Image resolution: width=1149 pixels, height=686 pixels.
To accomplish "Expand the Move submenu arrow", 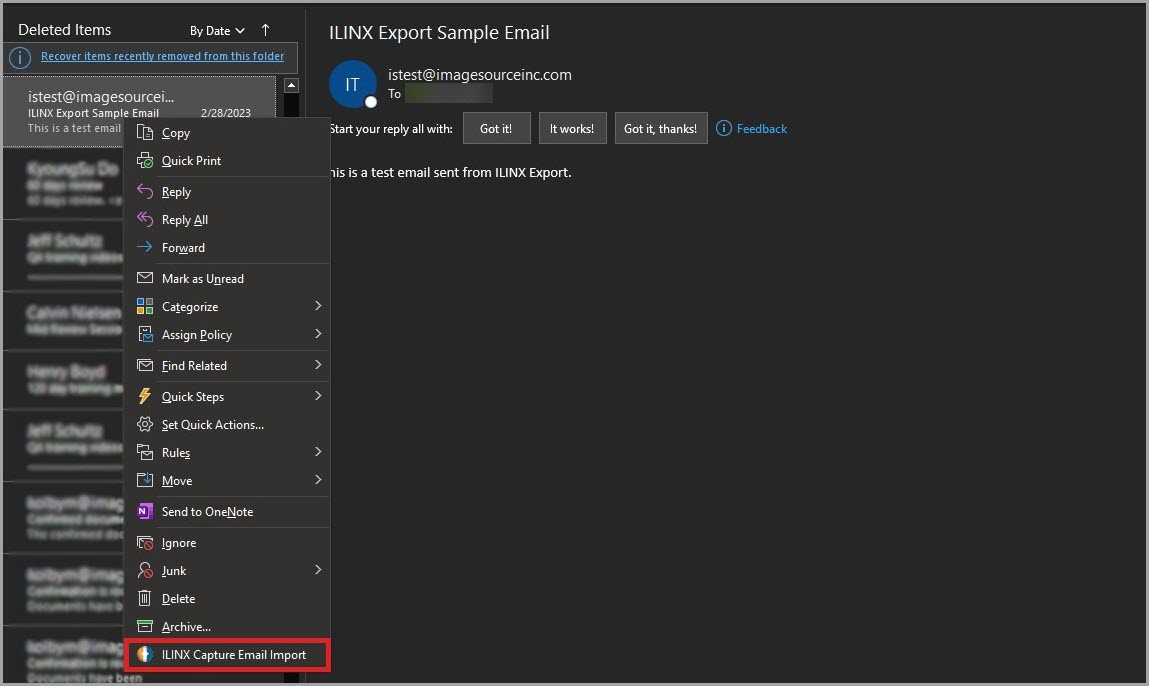I will [318, 479].
